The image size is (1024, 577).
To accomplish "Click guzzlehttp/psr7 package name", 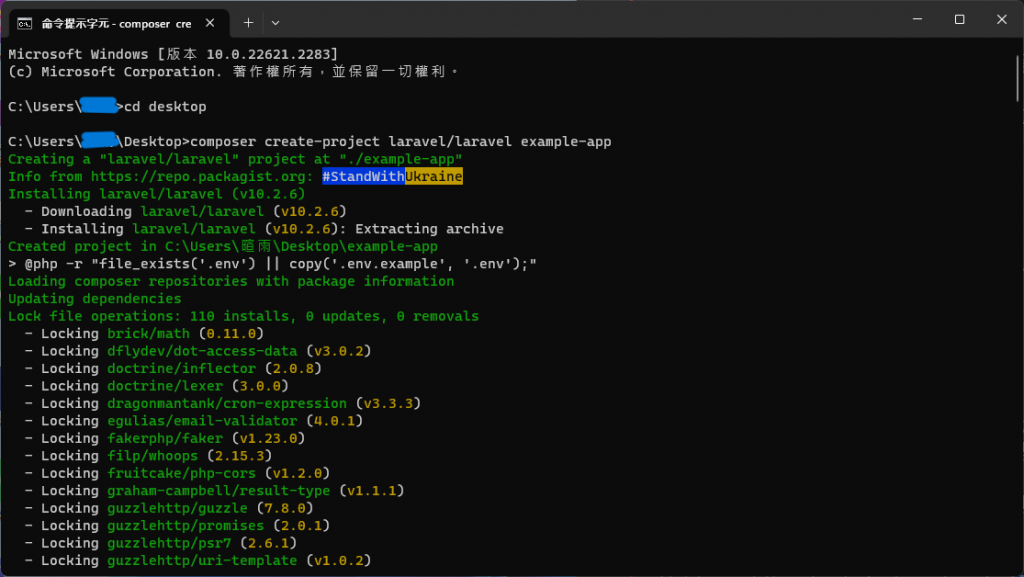I will tap(169, 543).
